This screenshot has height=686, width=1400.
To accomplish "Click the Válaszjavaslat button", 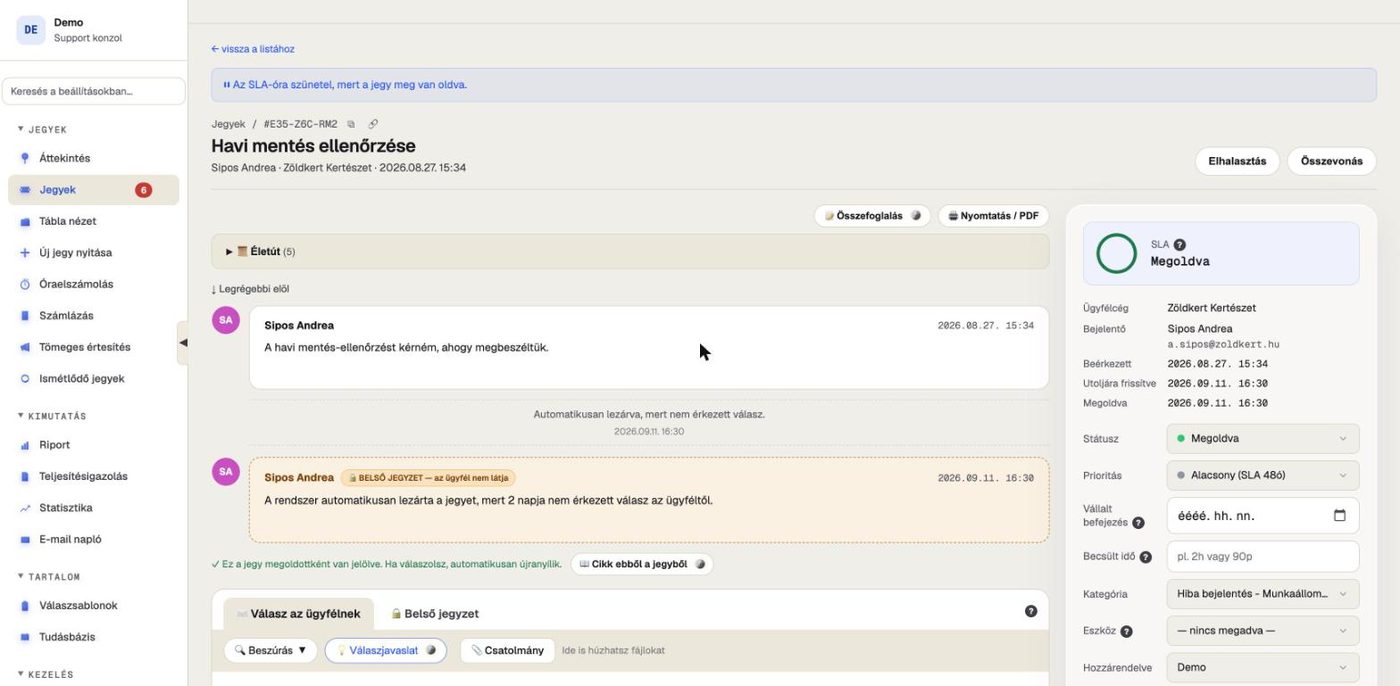I will [386, 650].
